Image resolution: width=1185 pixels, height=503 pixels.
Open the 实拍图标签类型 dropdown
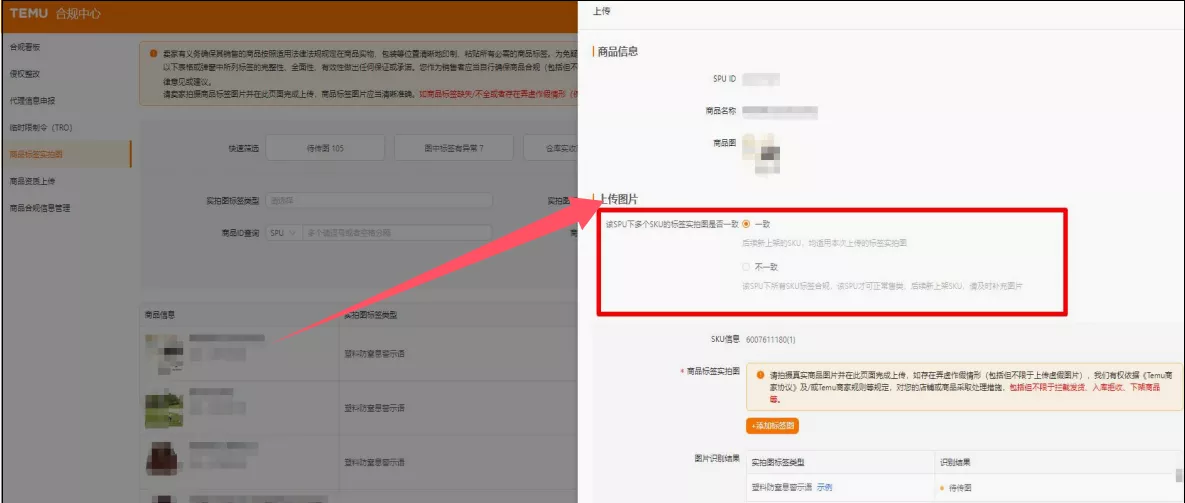click(x=379, y=201)
